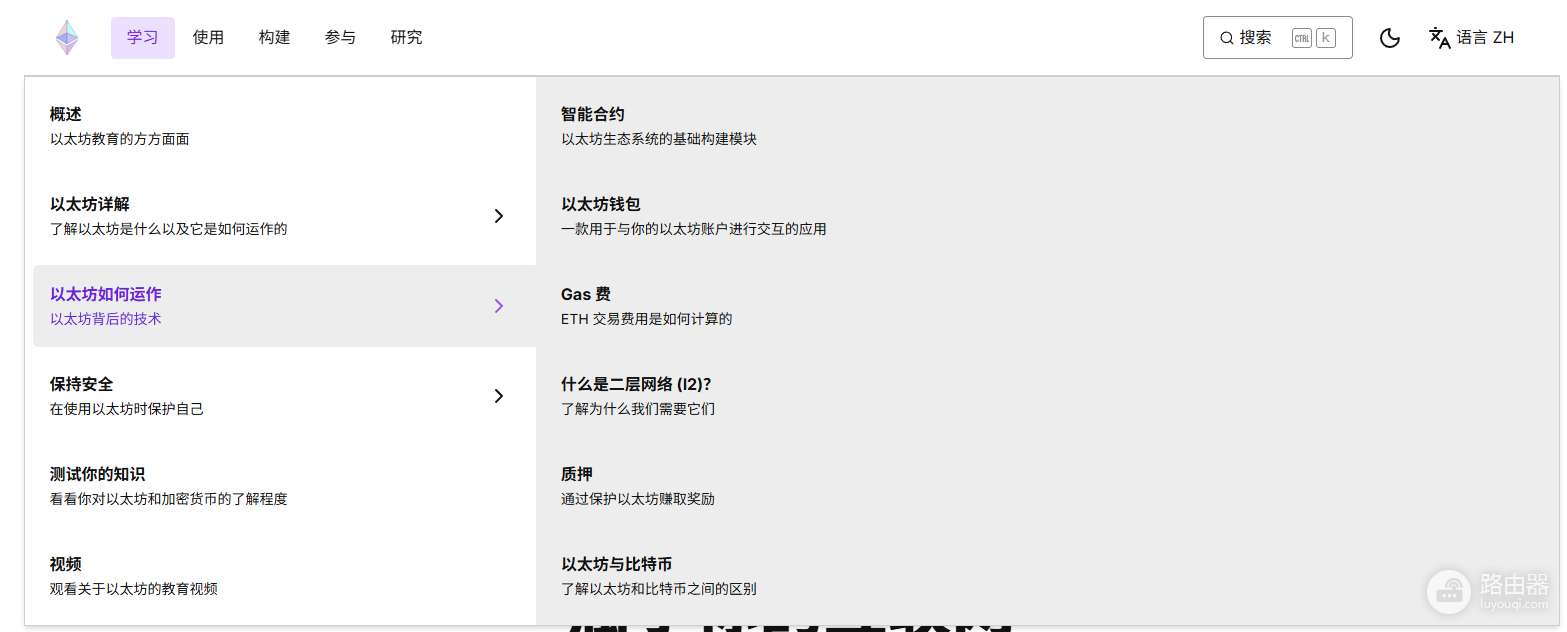
Task: Click description ETH 交易费用是如何计算的
Action: pyautogui.click(x=647, y=319)
